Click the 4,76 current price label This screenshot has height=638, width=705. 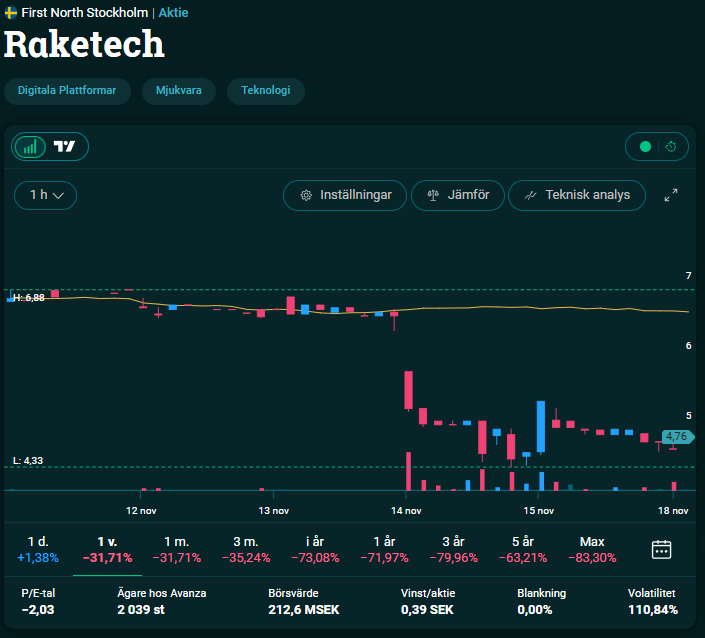click(x=678, y=437)
